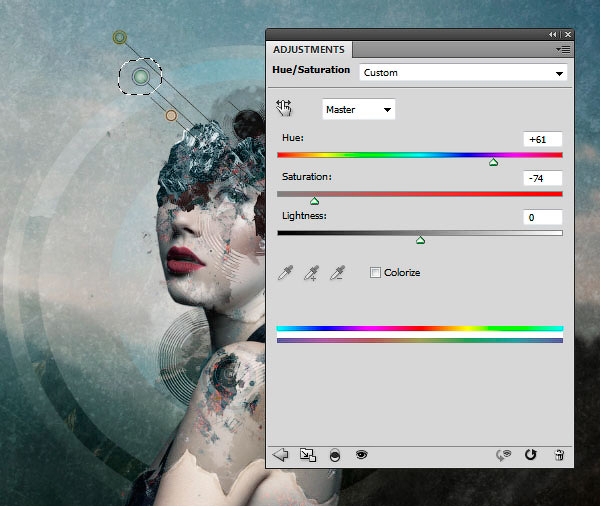Select the on-image targeted adjustment tool
The width and height of the screenshot is (600, 506).
(x=284, y=108)
